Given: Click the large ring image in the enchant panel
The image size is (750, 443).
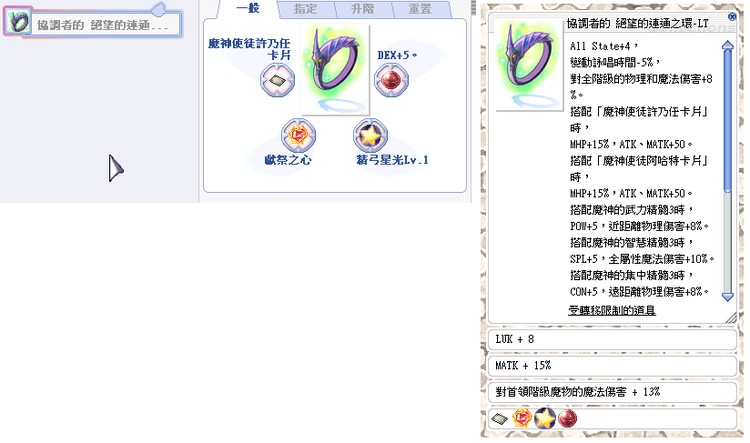Looking at the screenshot, I should (334, 70).
